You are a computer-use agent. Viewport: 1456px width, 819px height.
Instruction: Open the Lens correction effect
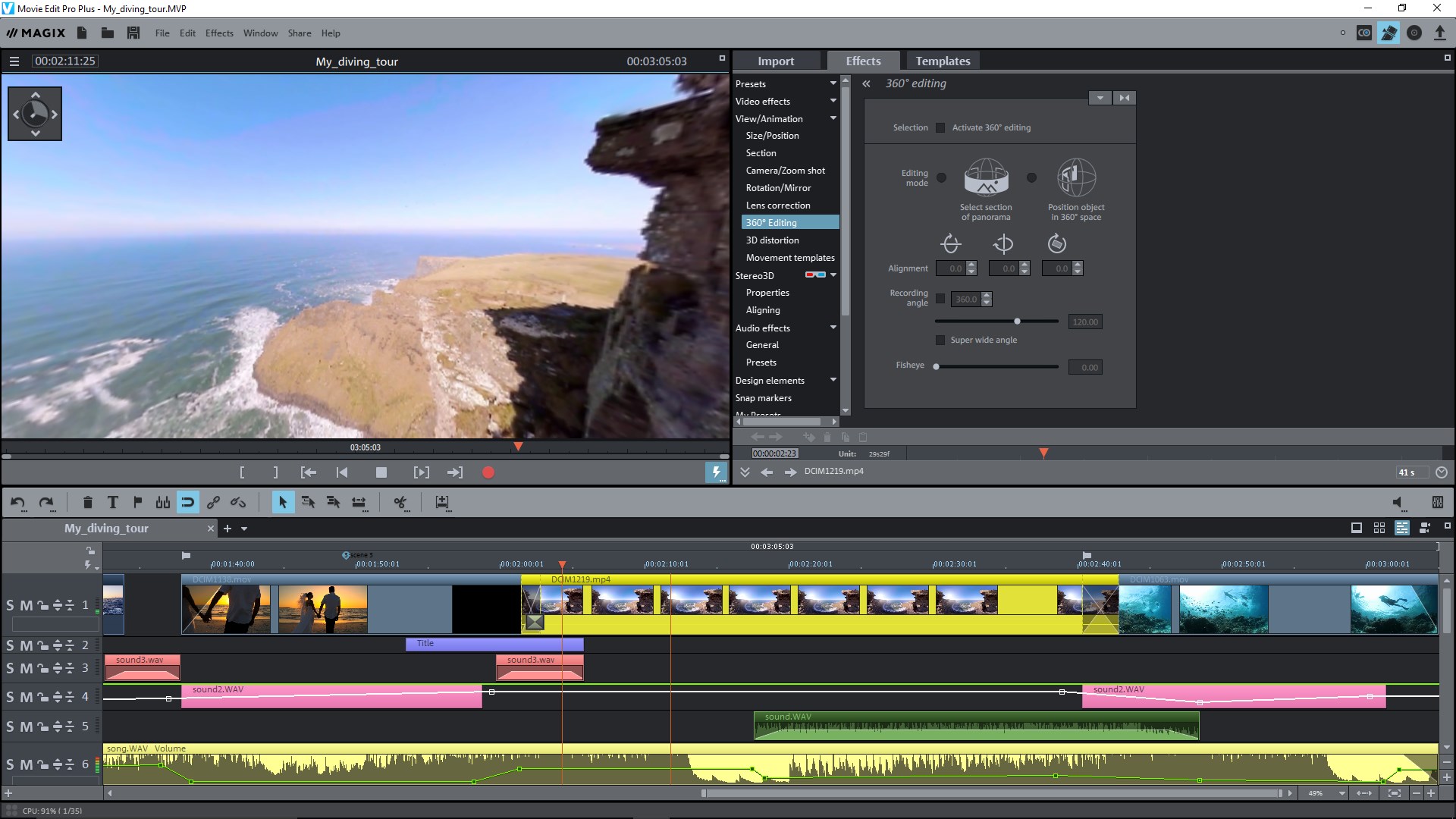coord(778,206)
